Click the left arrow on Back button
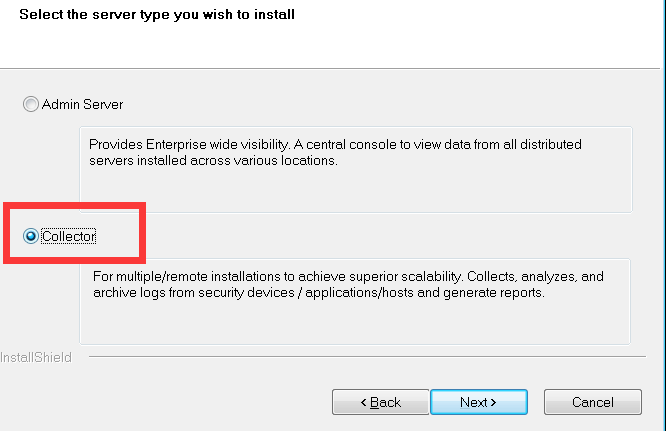The width and height of the screenshot is (666, 431). tap(364, 402)
